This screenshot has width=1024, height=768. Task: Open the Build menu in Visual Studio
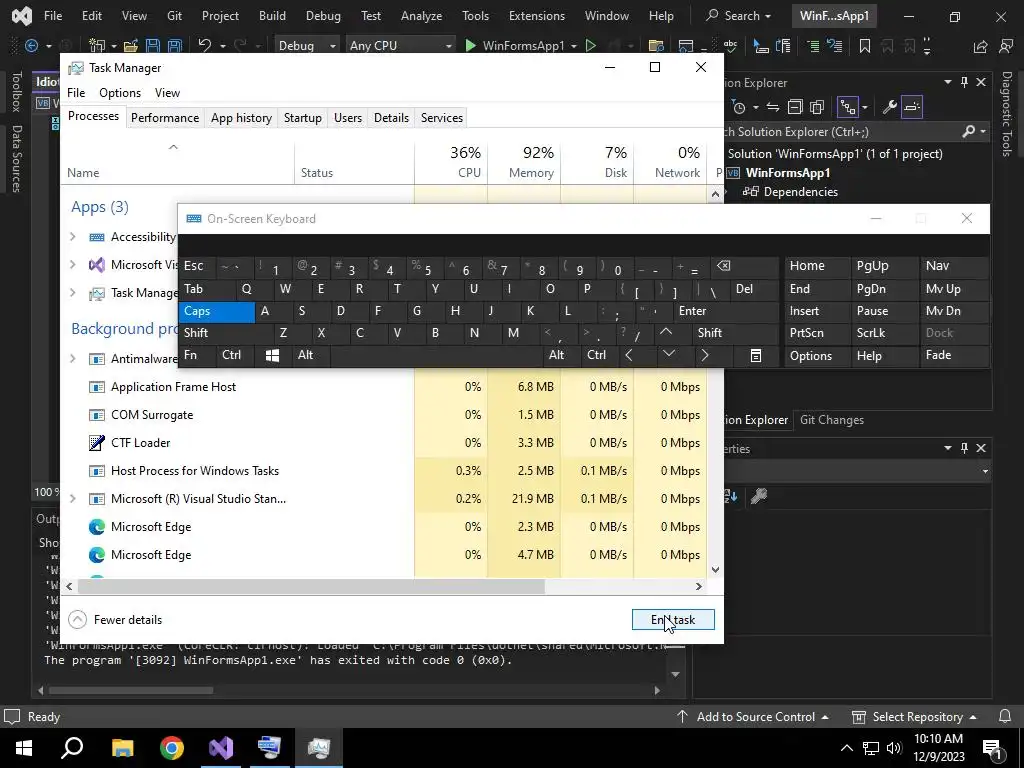(x=272, y=16)
